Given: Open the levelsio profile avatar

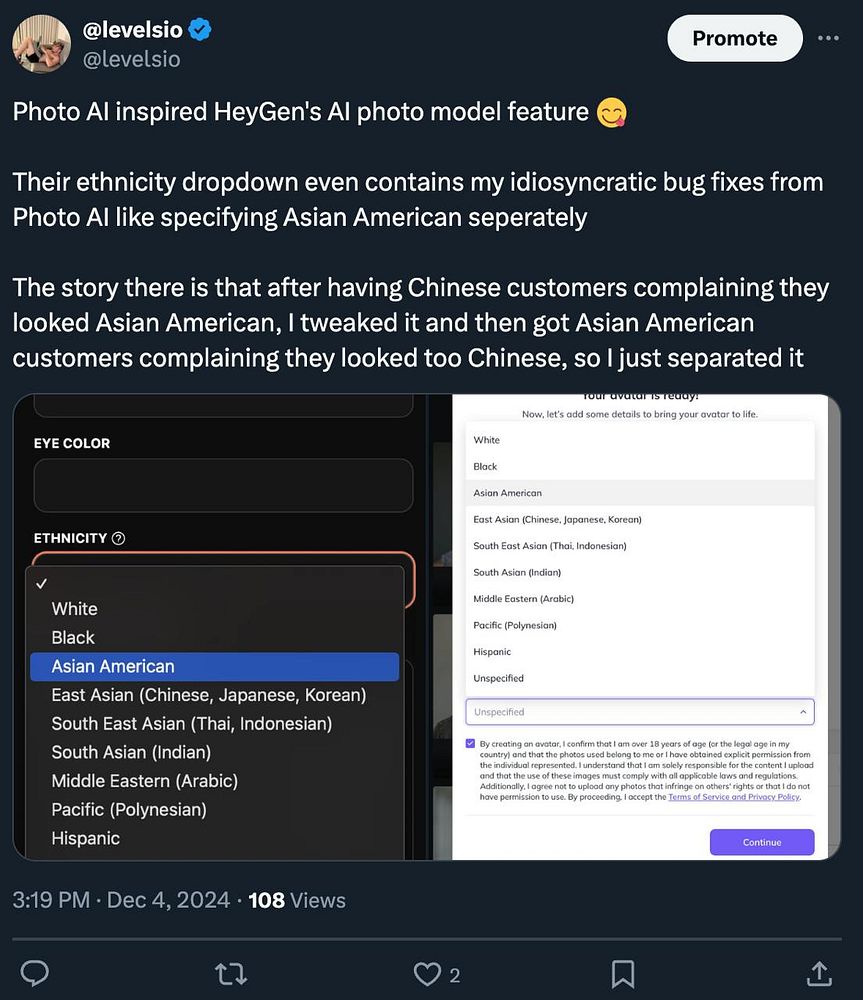Looking at the screenshot, I should pos(41,43).
